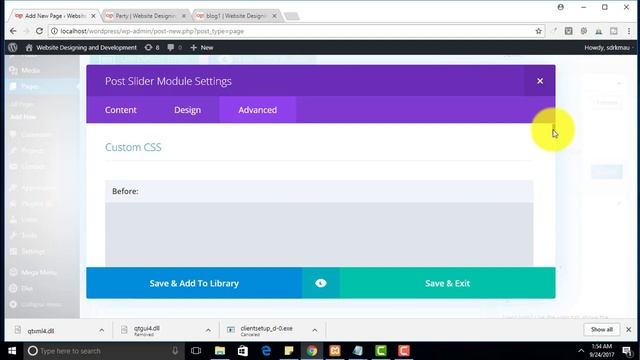Close the Party browser tab
The width and height of the screenshot is (640, 360).
tap(184, 16)
